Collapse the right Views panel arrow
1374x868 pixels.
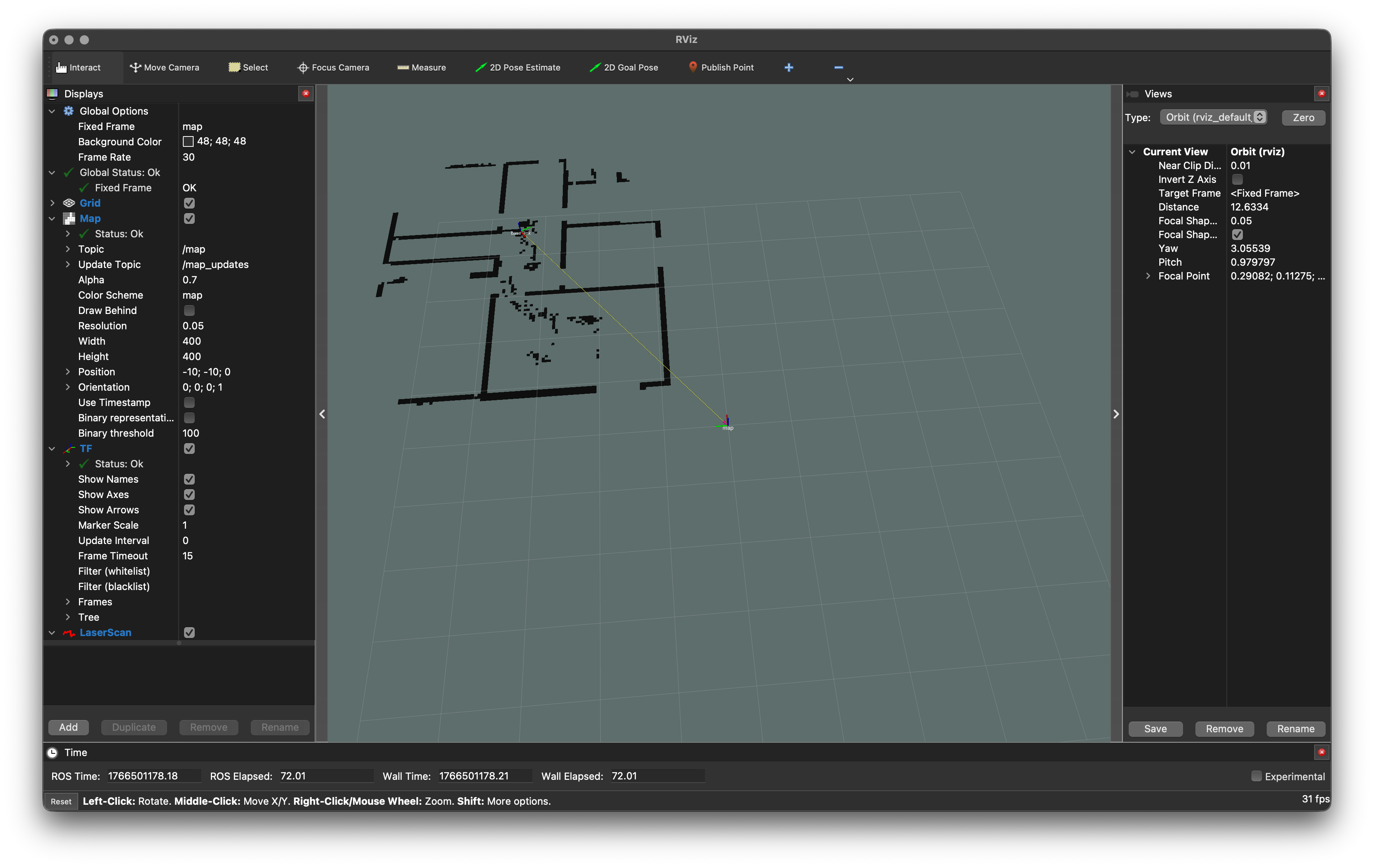click(x=1117, y=414)
